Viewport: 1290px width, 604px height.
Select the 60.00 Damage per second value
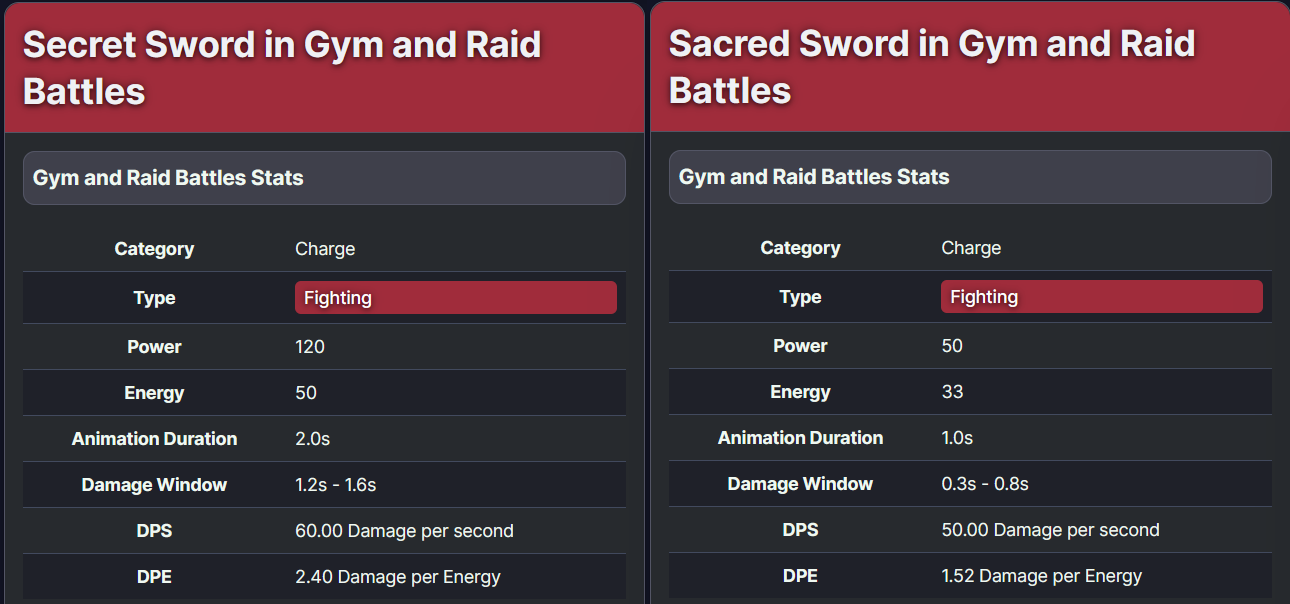404,531
